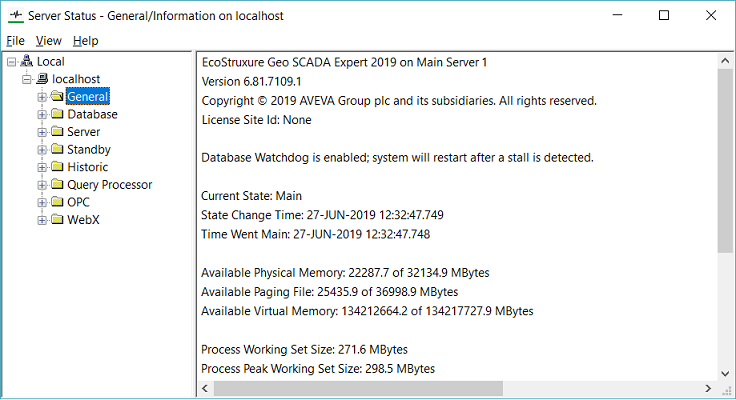Screen dimensions: 736x400
Task: Click the localhost computer icon
Action: pos(42,79)
